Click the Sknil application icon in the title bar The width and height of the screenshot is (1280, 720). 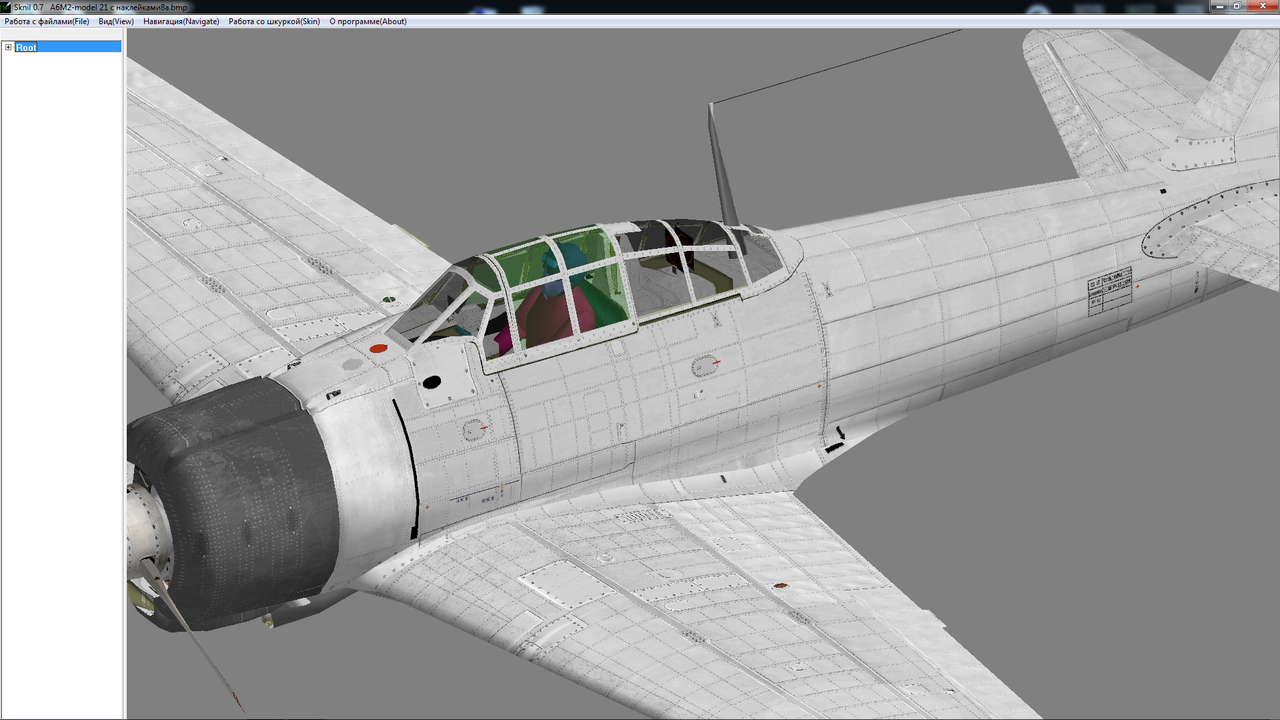click(x=7, y=6)
